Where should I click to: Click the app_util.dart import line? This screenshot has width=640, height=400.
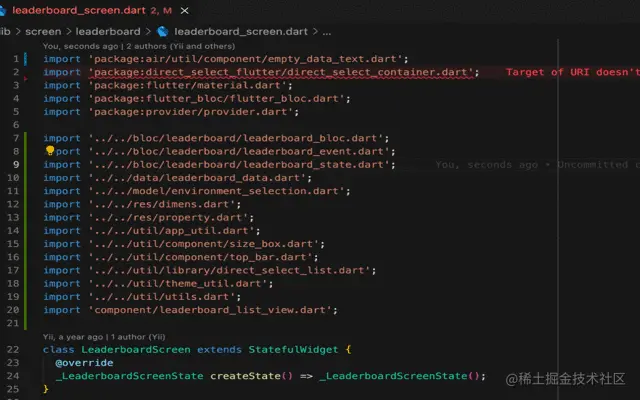click(x=152, y=231)
